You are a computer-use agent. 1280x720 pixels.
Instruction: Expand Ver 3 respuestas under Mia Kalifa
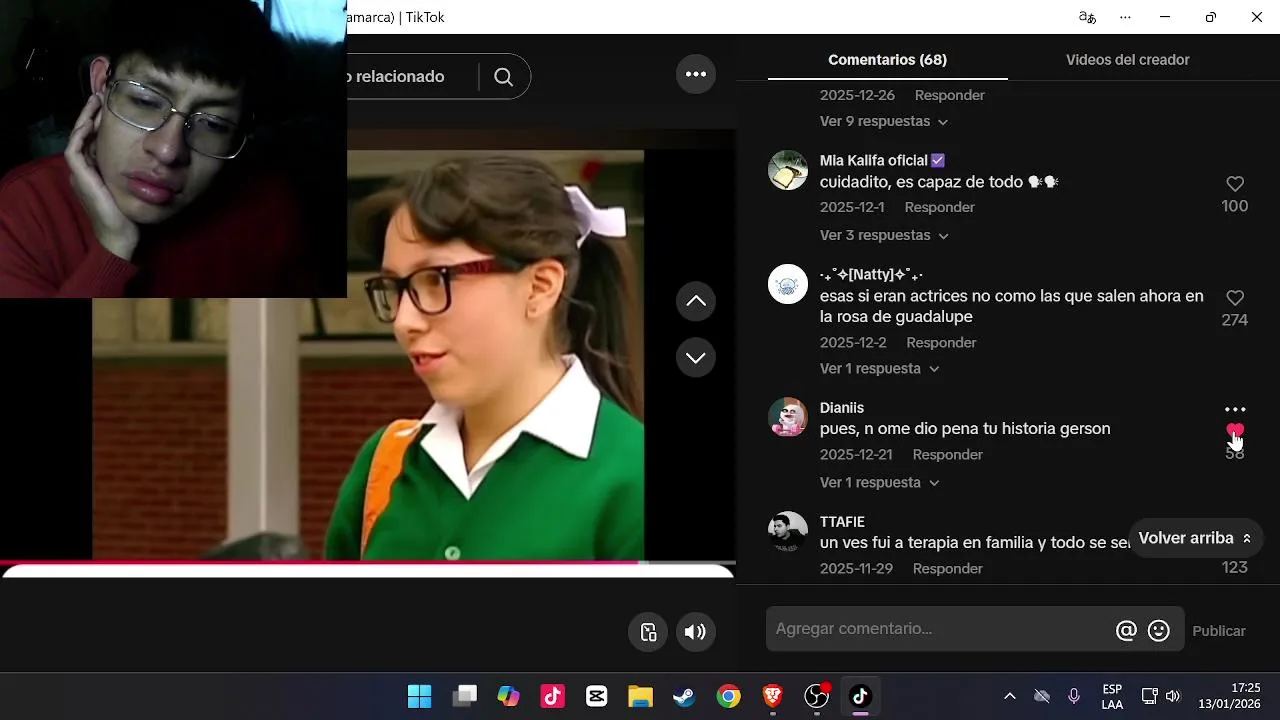[x=884, y=235]
